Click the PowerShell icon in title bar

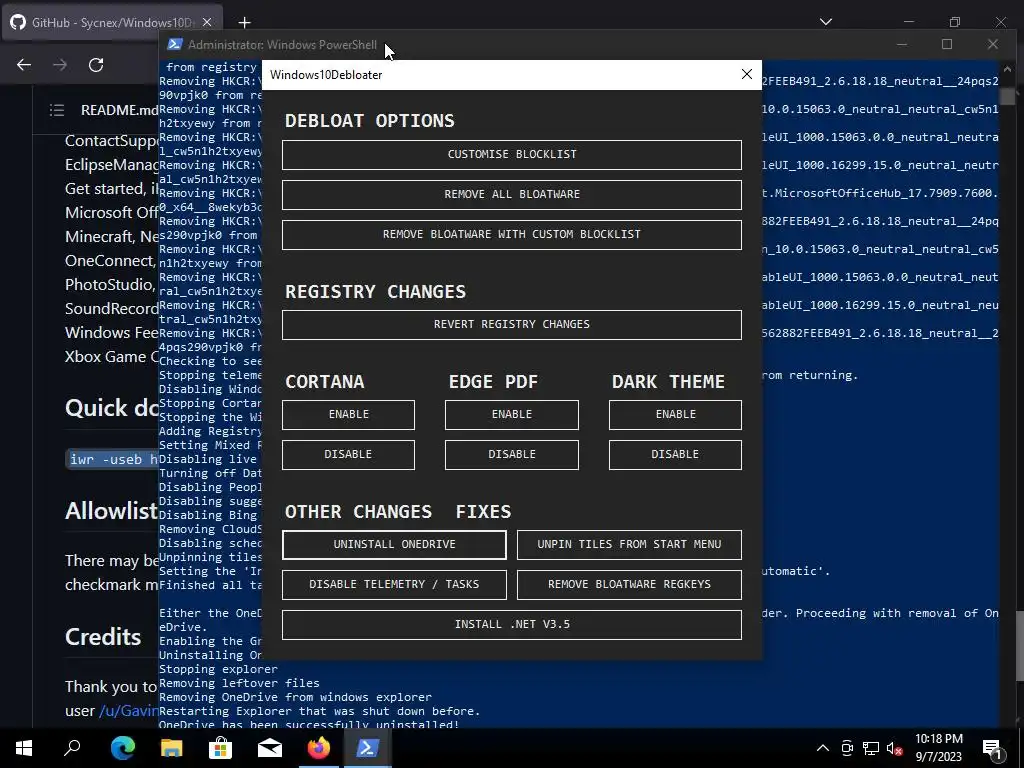(174, 44)
